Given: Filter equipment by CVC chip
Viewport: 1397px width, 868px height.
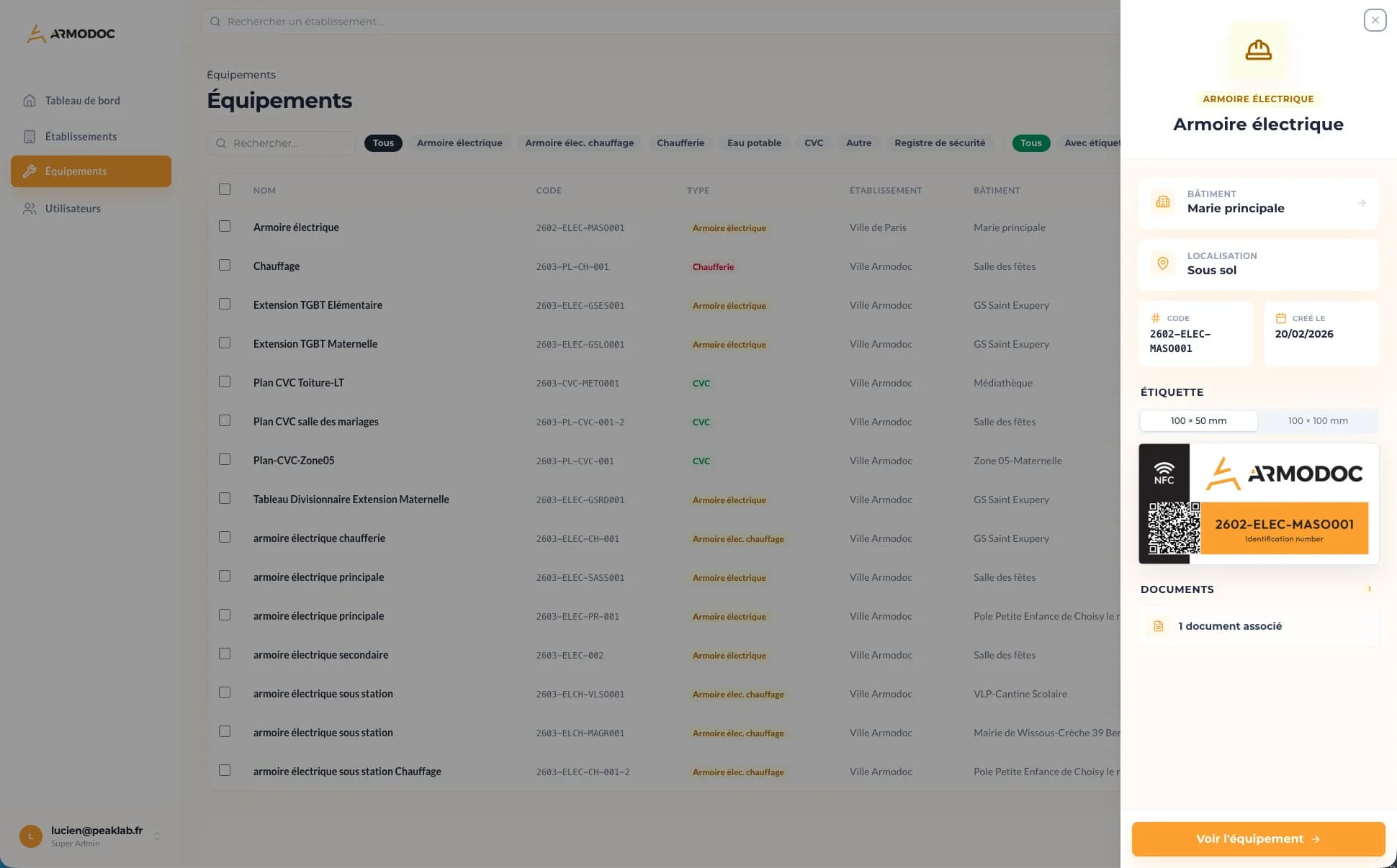Looking at the screenshot, I should click(813, 143).
